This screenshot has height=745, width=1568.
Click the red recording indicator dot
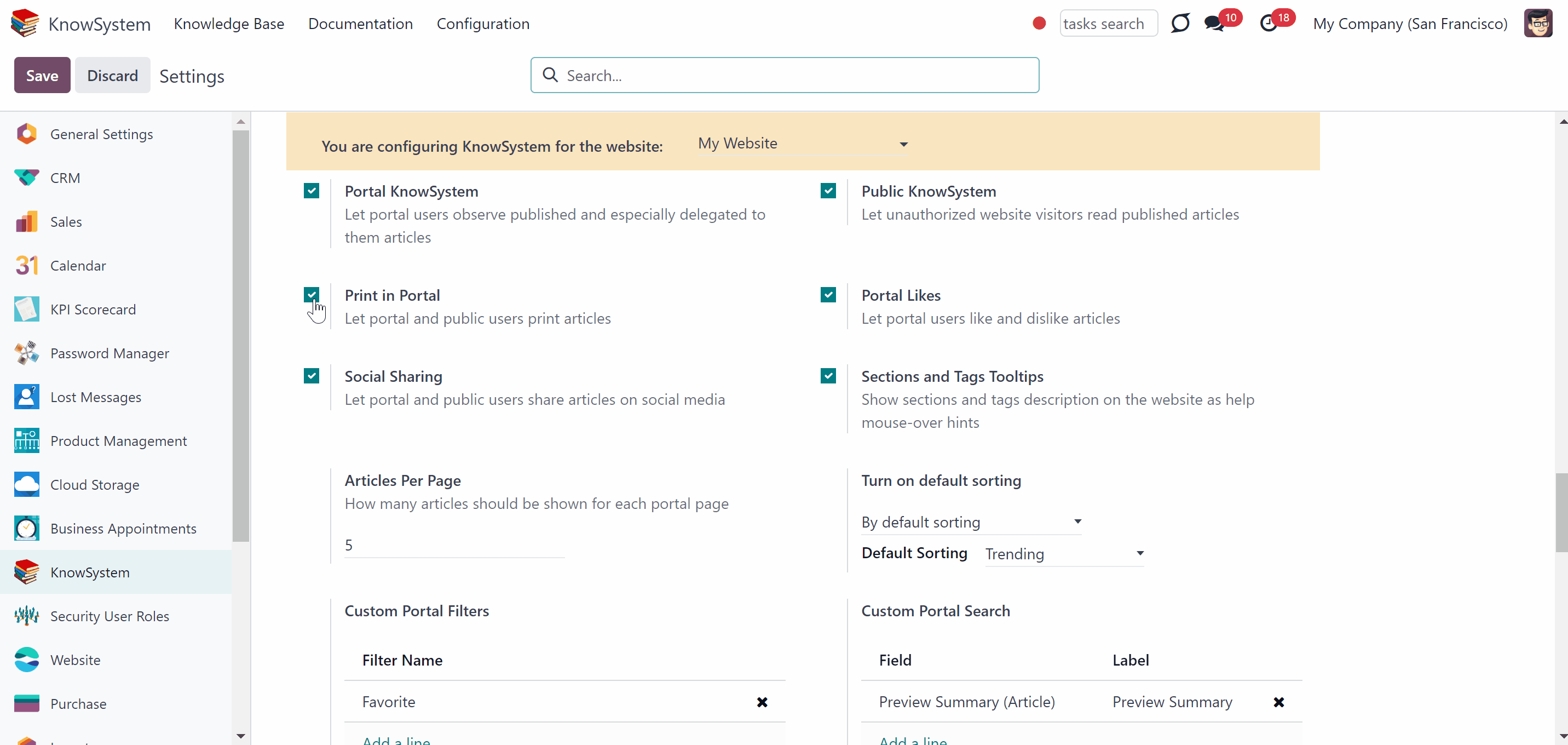pos(1039,24)
